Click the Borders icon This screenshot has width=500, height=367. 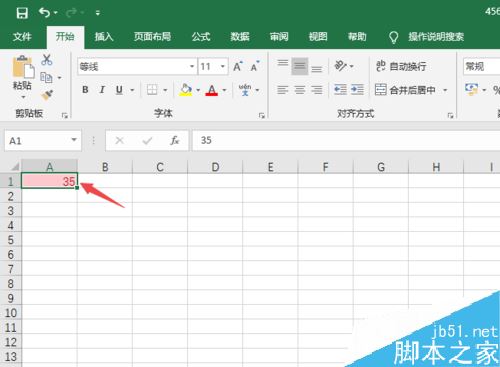pos(152,90)
